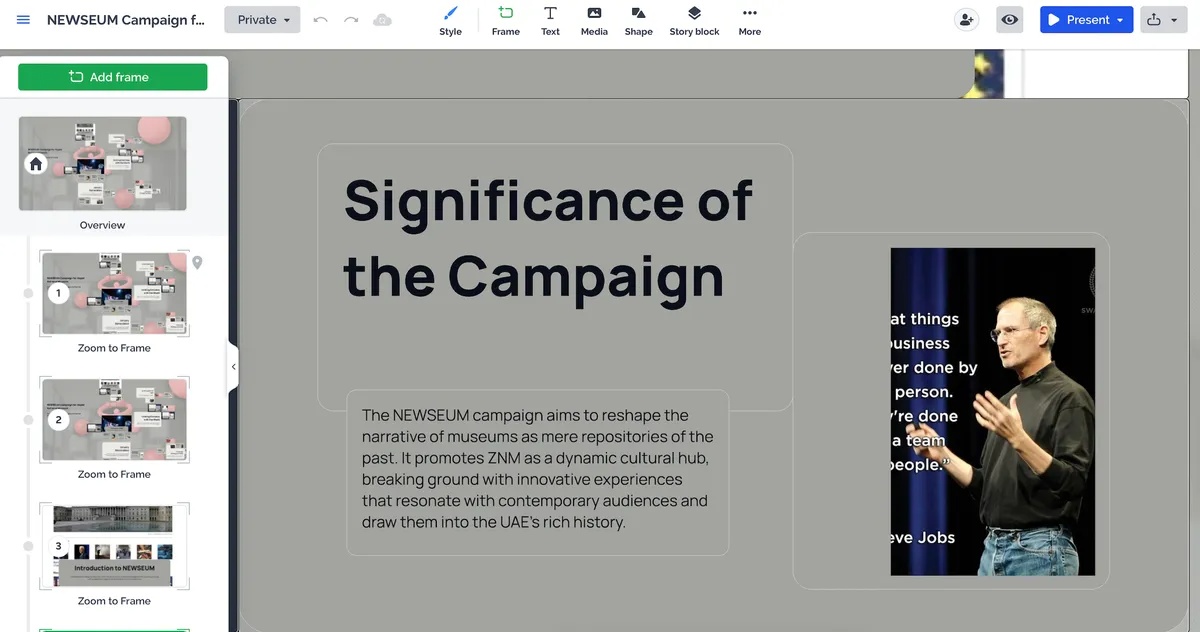Click the cloud sync status icon
Viewport: 1200px width, 632px height.
382,19
